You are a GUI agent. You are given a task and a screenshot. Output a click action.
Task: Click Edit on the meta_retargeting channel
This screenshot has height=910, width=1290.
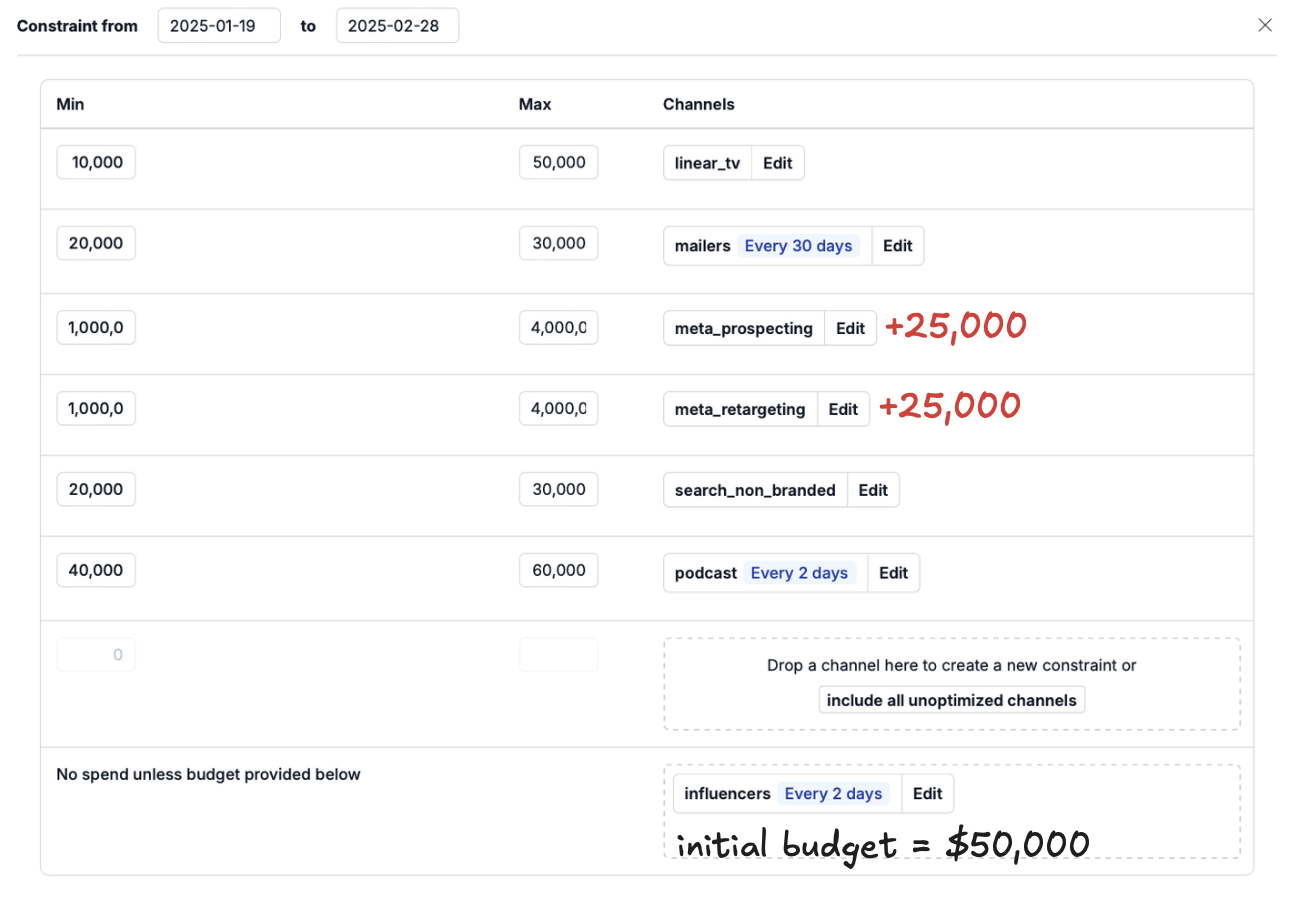point(842,408)
